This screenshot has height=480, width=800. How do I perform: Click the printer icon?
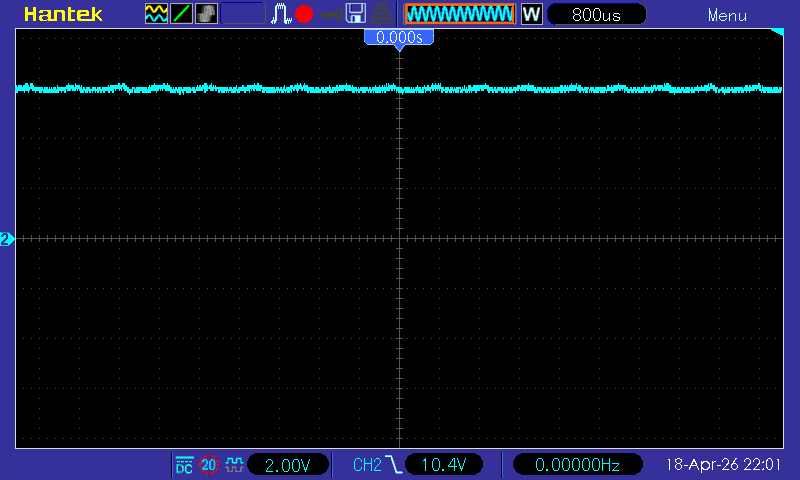(381, 14)
